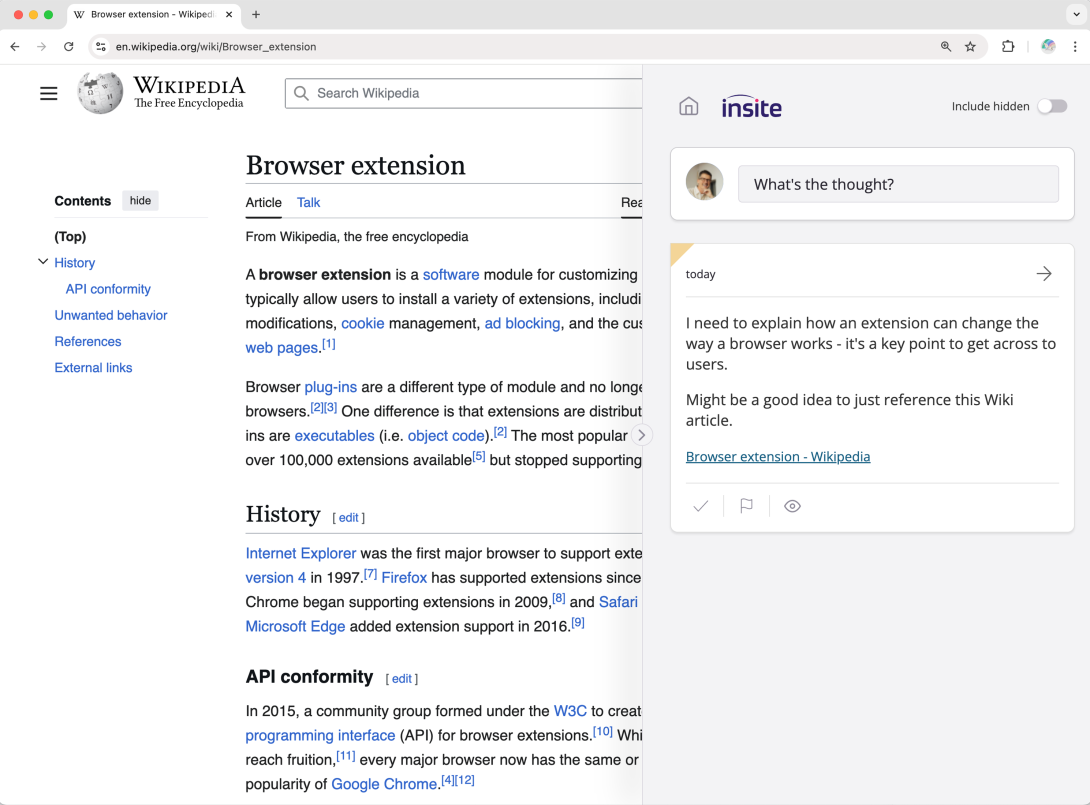The height and width of the screenshot is (805, 1090).
Task: Toggle the Include hidden switch
Action: [1052, 106]
